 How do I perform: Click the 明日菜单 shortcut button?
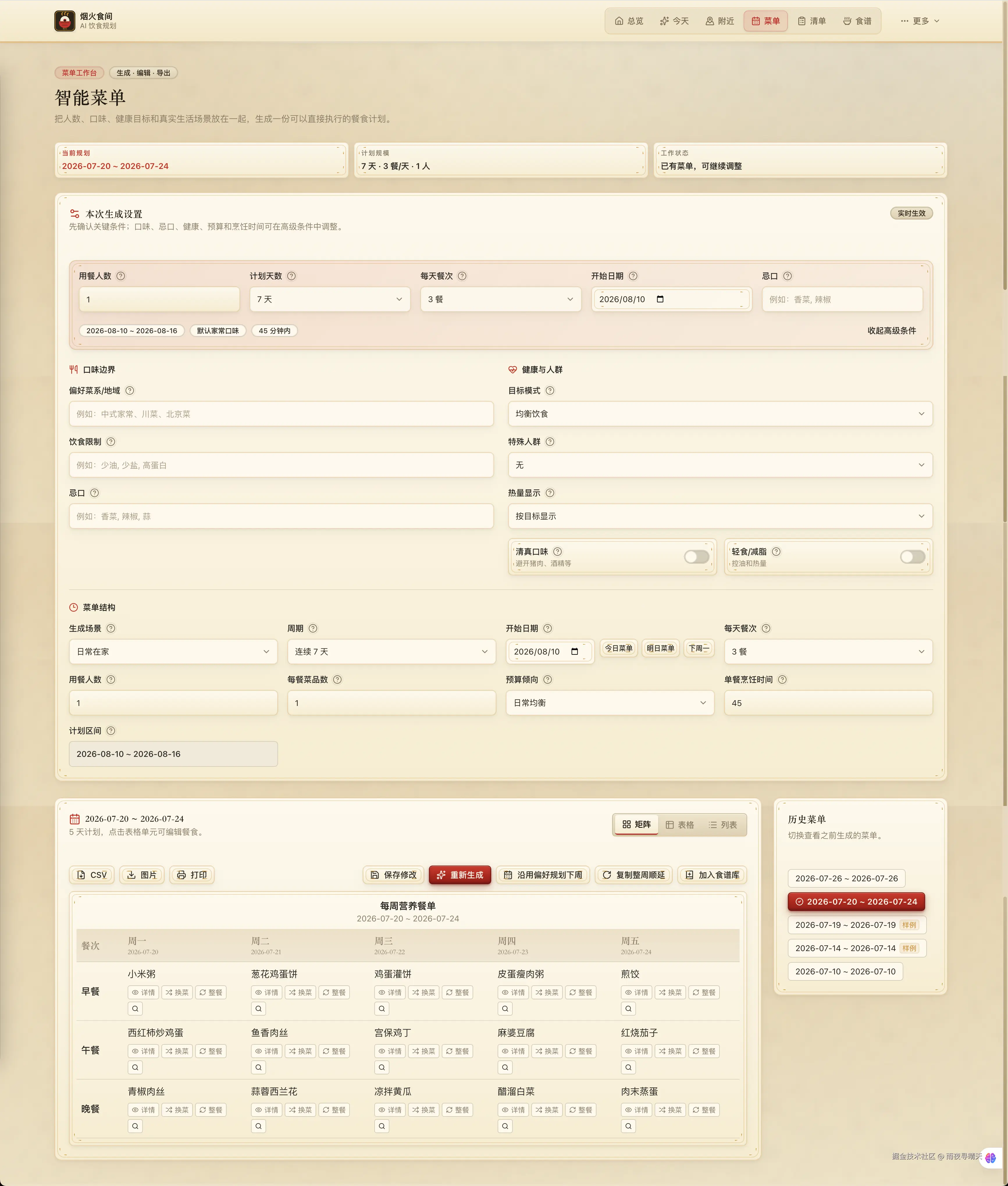(x=660, y=648)
